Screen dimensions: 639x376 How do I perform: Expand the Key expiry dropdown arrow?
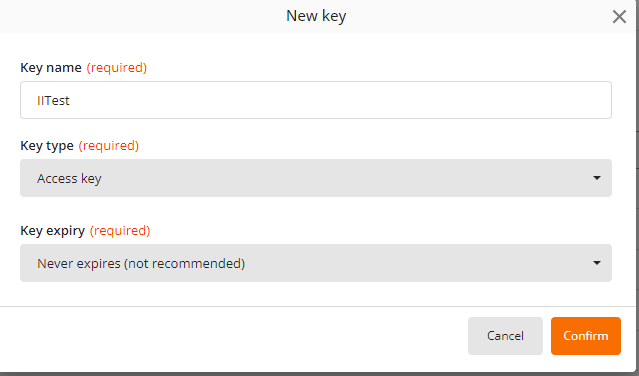pyautogui.click(x=597, y=263)
